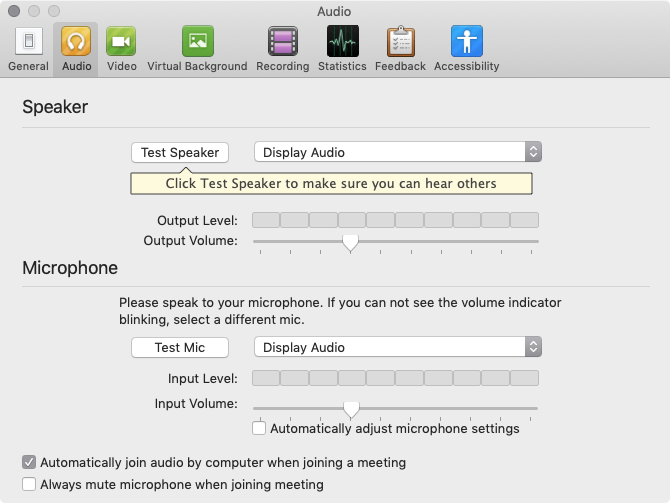Viewport: 670px width, 503px height.
Task: Open the Microphone device Display Audio dropdown
Action: [398, 347]
